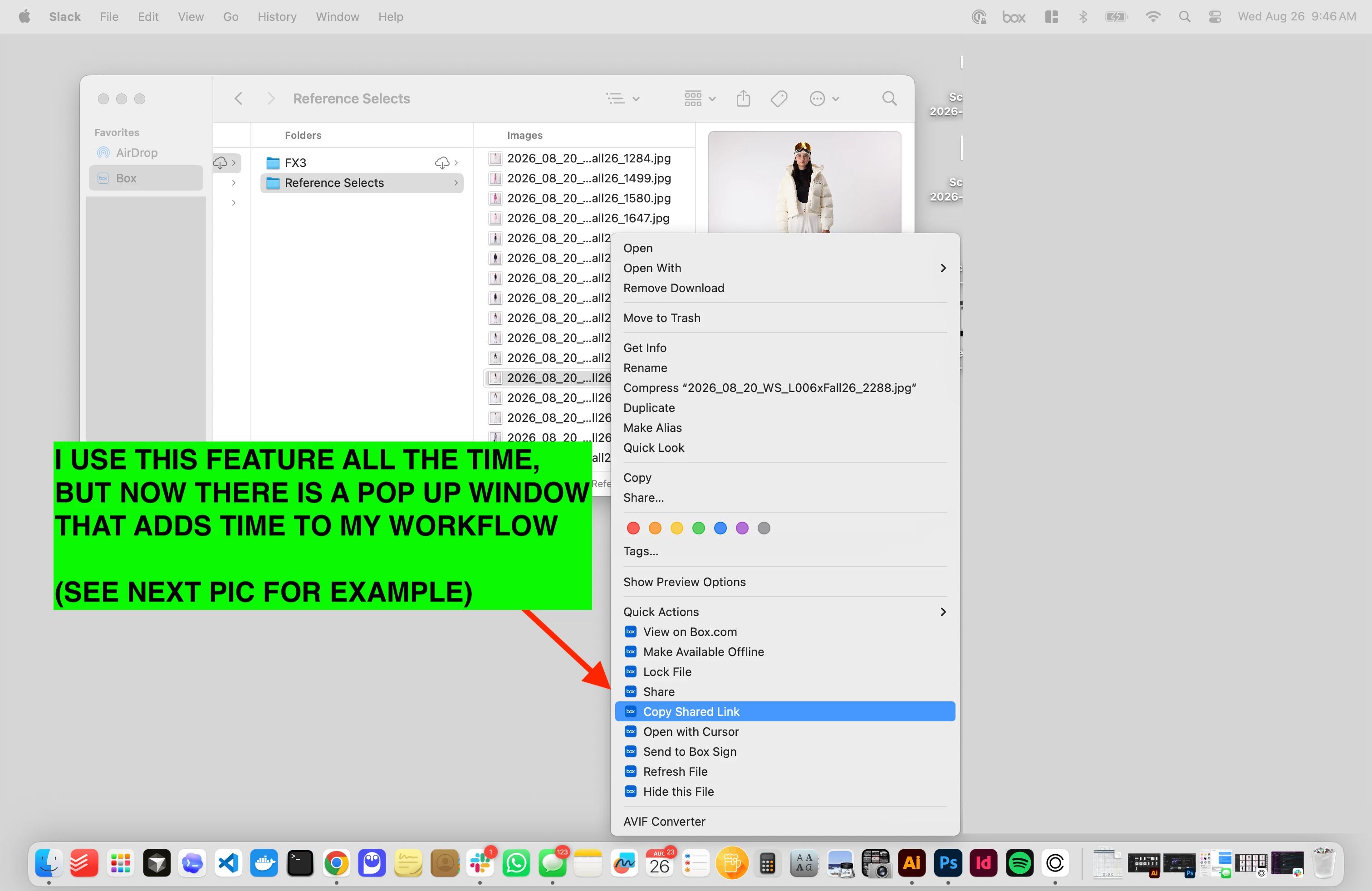
Task: Launch Visual Studio Code from the dock
Action: coord(229,863)
